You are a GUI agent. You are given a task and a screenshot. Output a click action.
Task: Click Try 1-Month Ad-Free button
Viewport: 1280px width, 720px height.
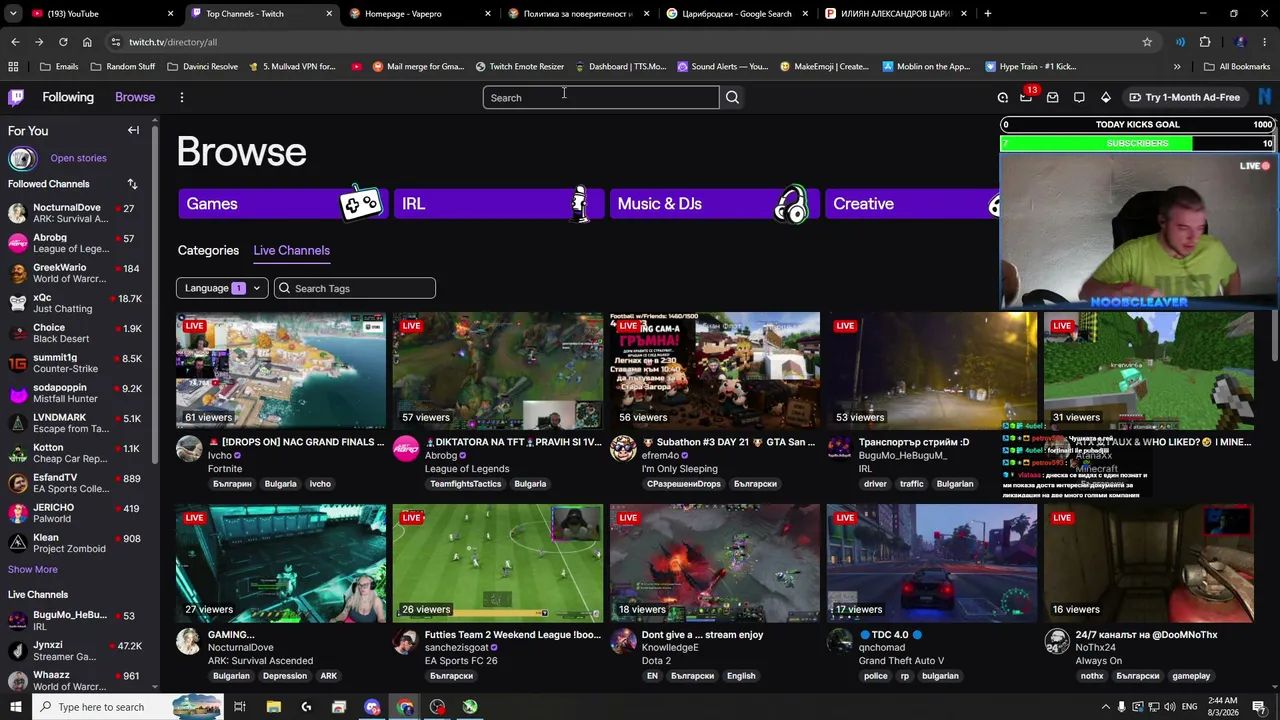(1184, 97)
